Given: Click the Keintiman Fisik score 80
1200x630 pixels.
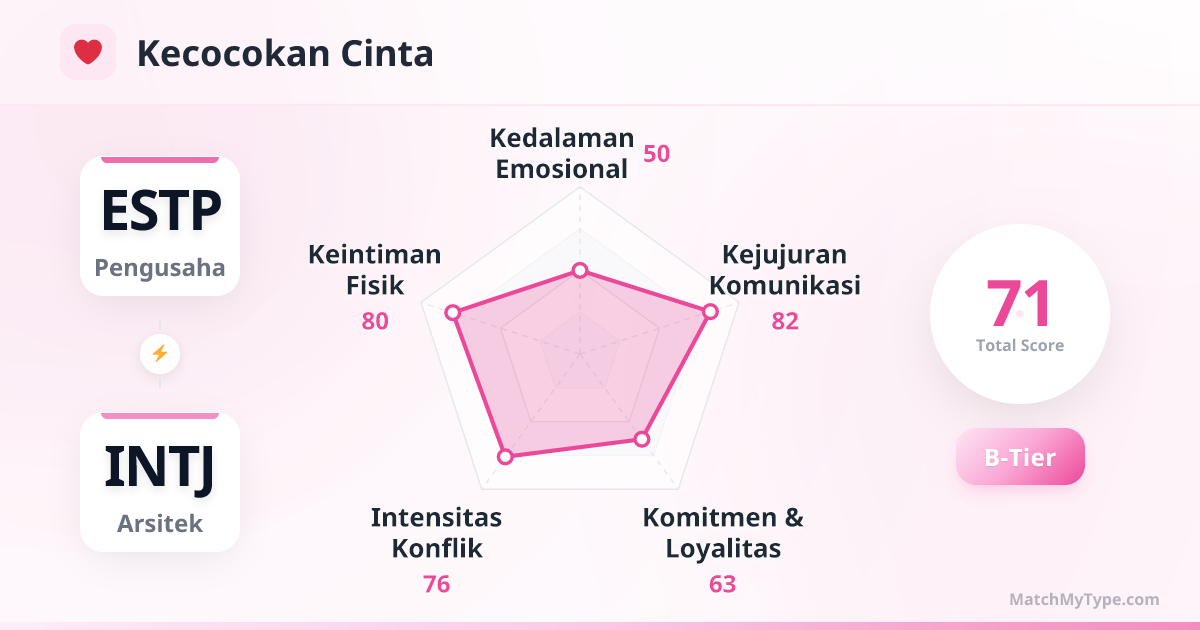Looking at the screenshot, I should [x=375, y=321].
